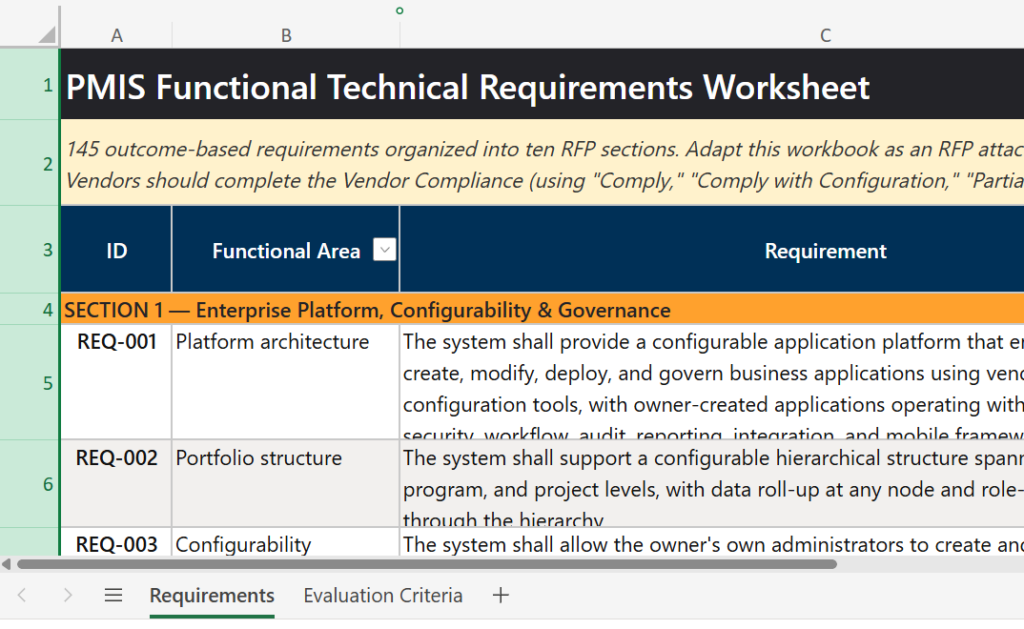The height and width of the screenshot is (629, 1024).
Task: Select row 3 header
Action: (x=29, y=250)
